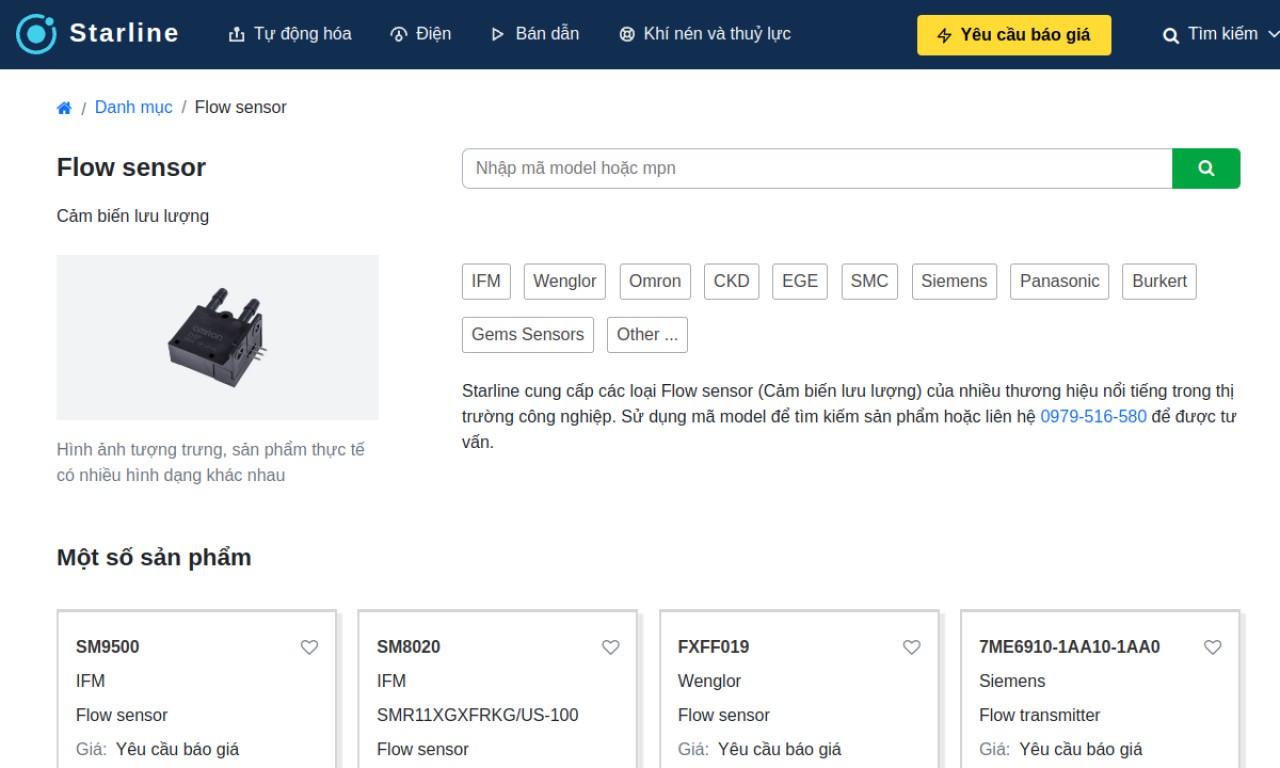Filter by Panasonic brand

(x=1059, y=281)
